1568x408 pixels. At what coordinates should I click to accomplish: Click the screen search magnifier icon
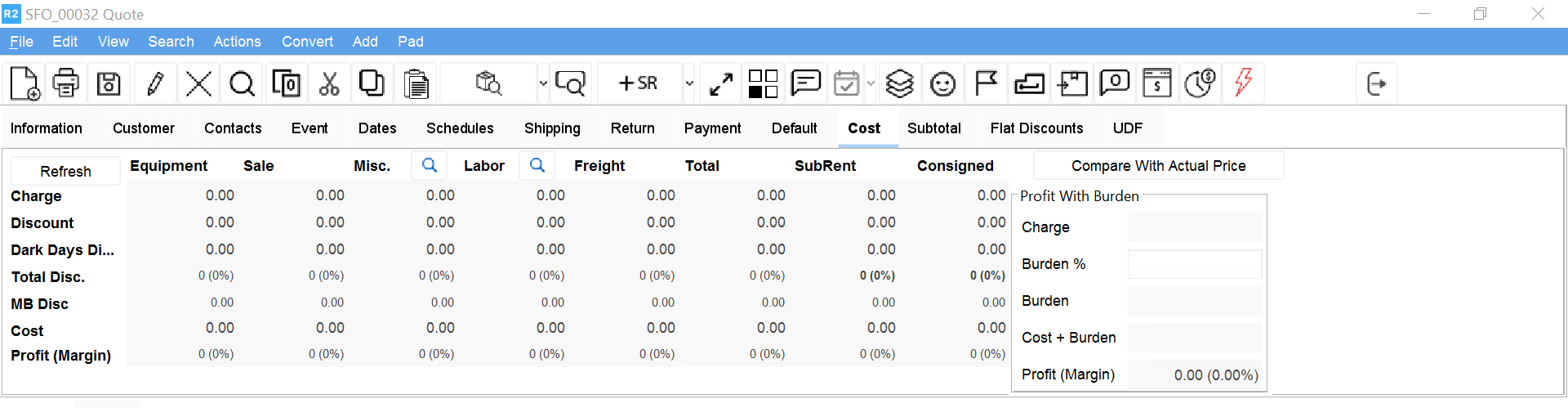pyautogui.click(x=570, y=83)
